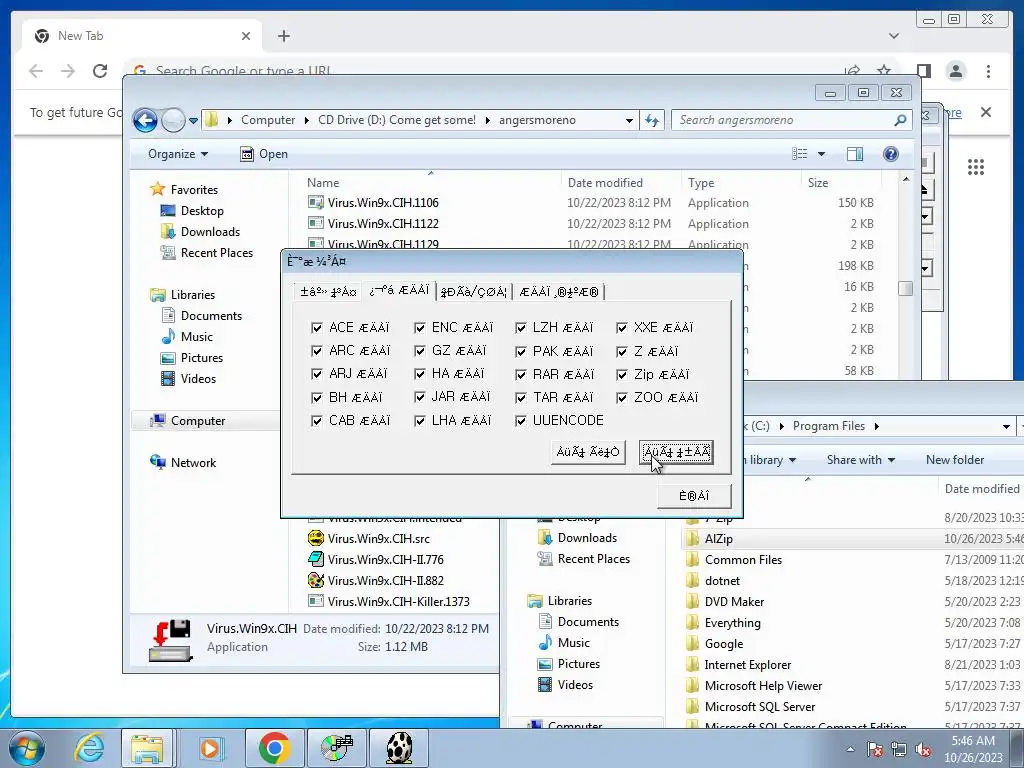Click the file list vertical scrollbar thumb
The height and width of the screenshot is (768, 1024).
tap(906, 288)
